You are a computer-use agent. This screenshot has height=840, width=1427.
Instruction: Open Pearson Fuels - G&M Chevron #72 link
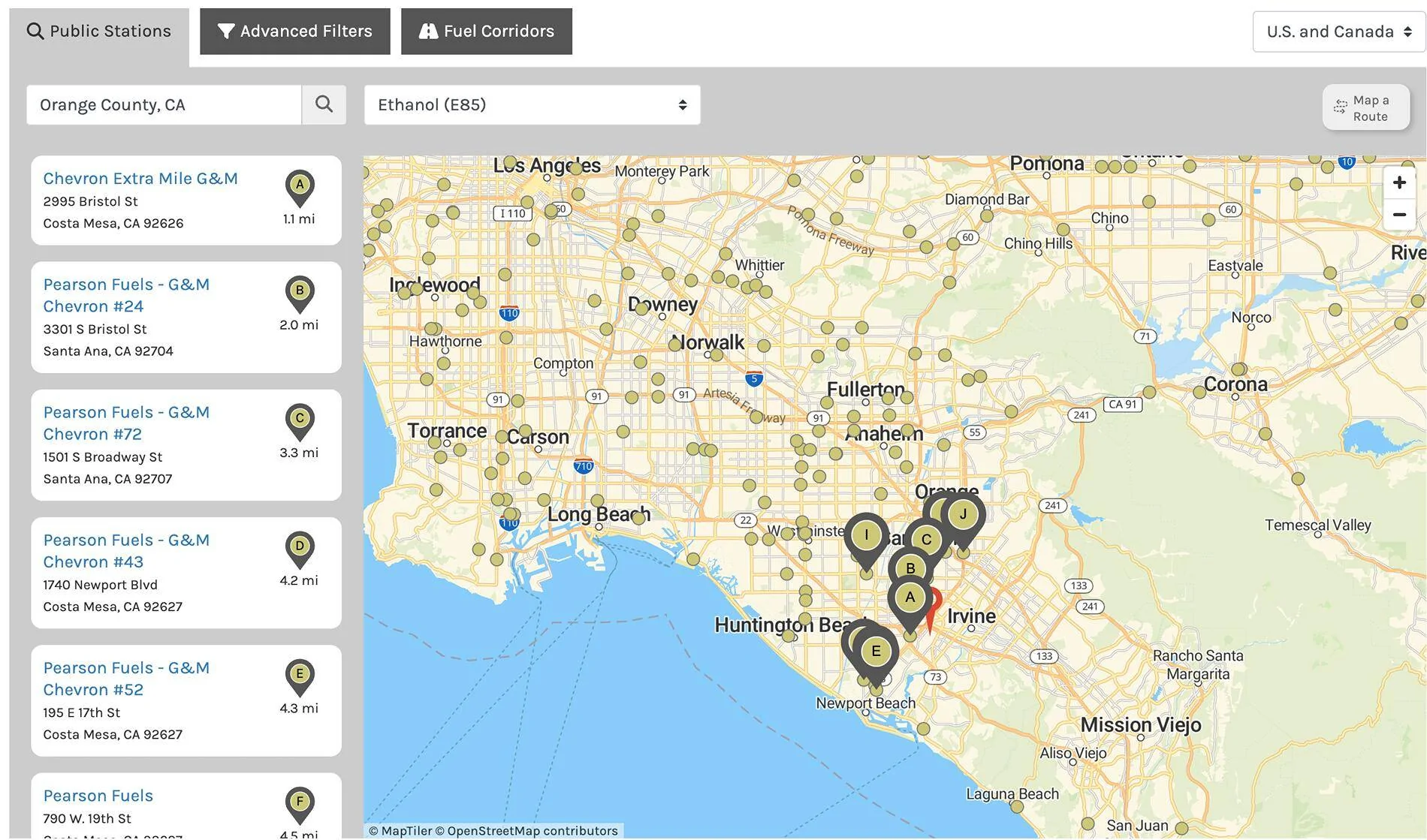point(126,423)
